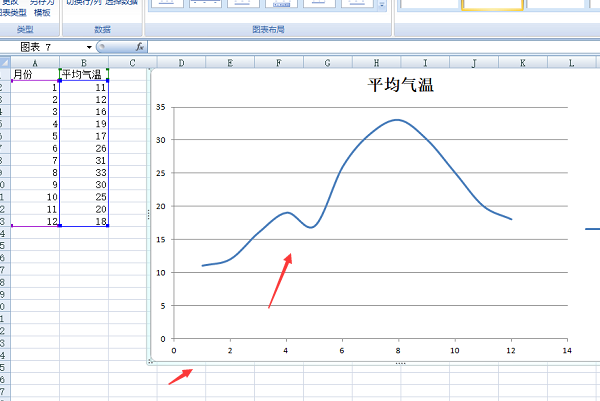The width and height of the screenshot is (600, 401).
Task: Click vertical axis label 5
Action: [x=163, y=306]
